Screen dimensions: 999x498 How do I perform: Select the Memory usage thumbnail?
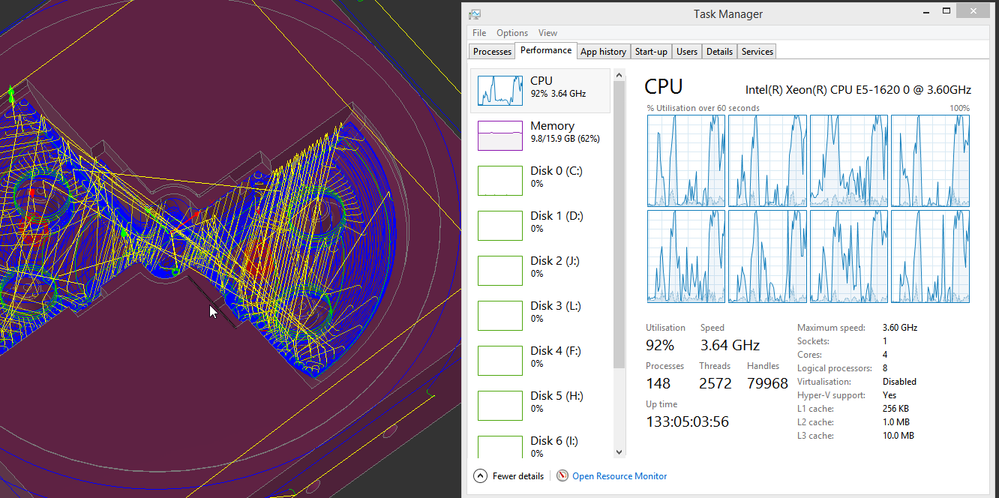[x=500, y=135]
